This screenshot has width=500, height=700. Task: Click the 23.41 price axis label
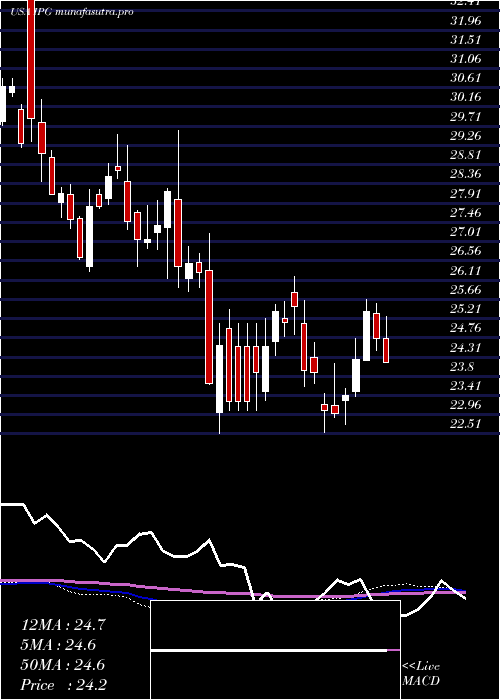point(466,385)
